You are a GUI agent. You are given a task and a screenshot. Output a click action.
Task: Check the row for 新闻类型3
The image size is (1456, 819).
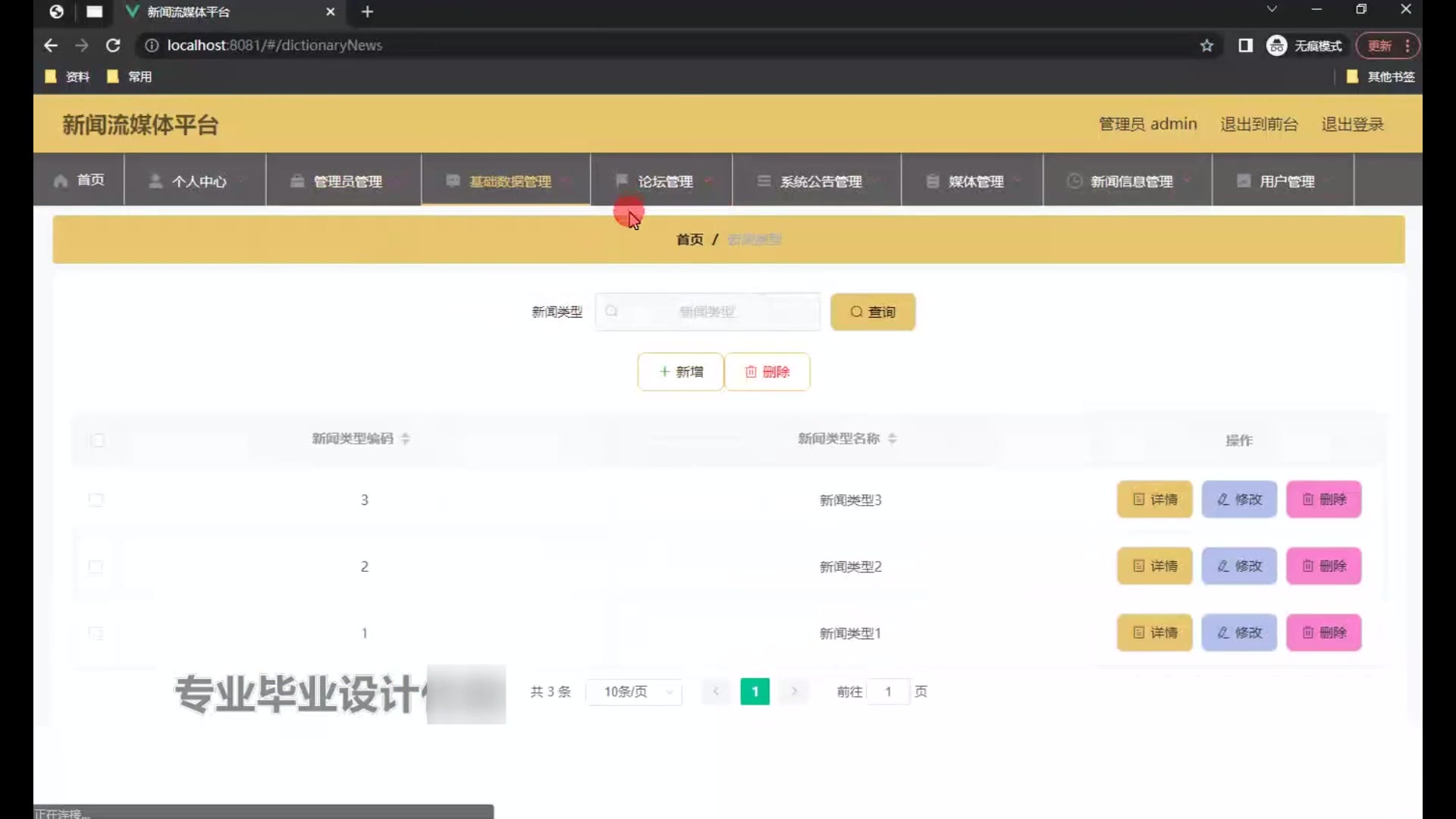[96, 500]
